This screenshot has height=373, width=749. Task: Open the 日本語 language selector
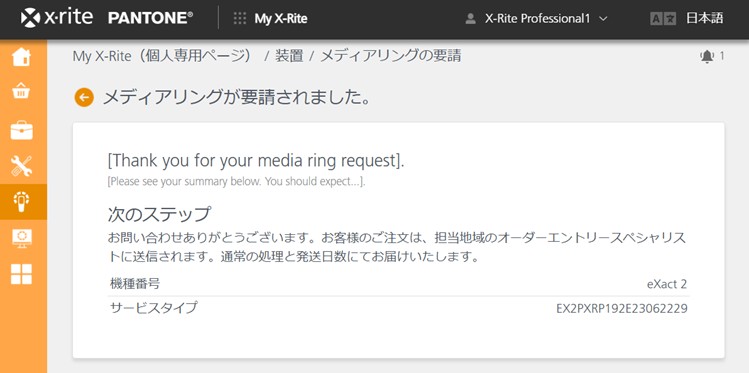pos(704,19)
